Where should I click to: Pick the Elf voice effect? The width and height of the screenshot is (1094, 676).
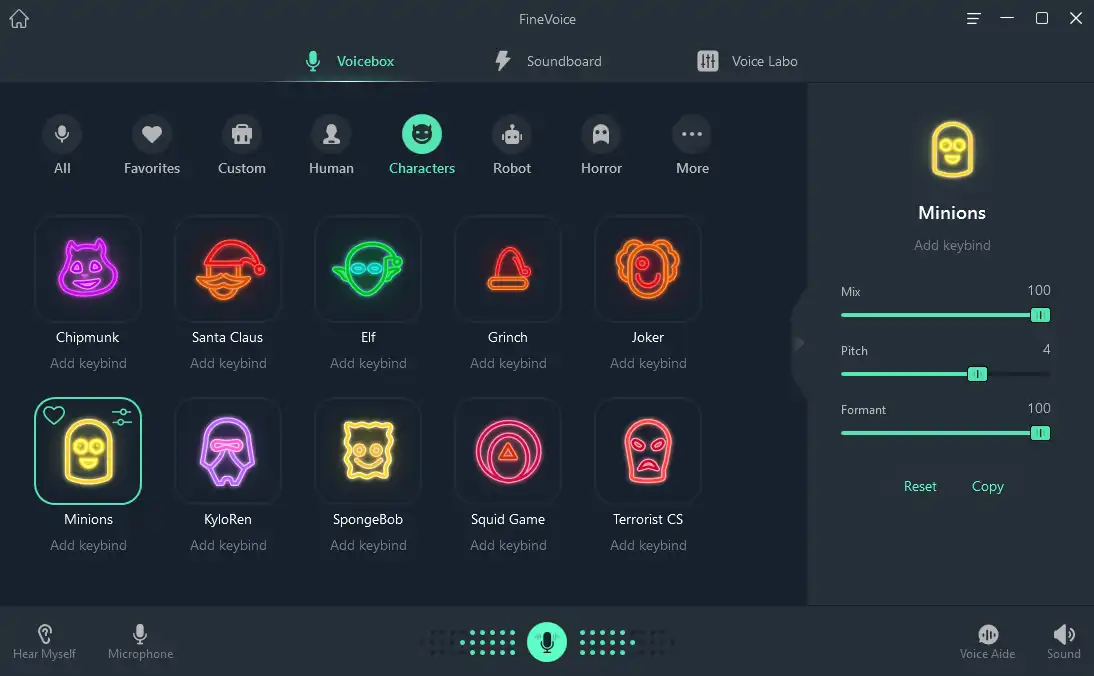[368, 269]
